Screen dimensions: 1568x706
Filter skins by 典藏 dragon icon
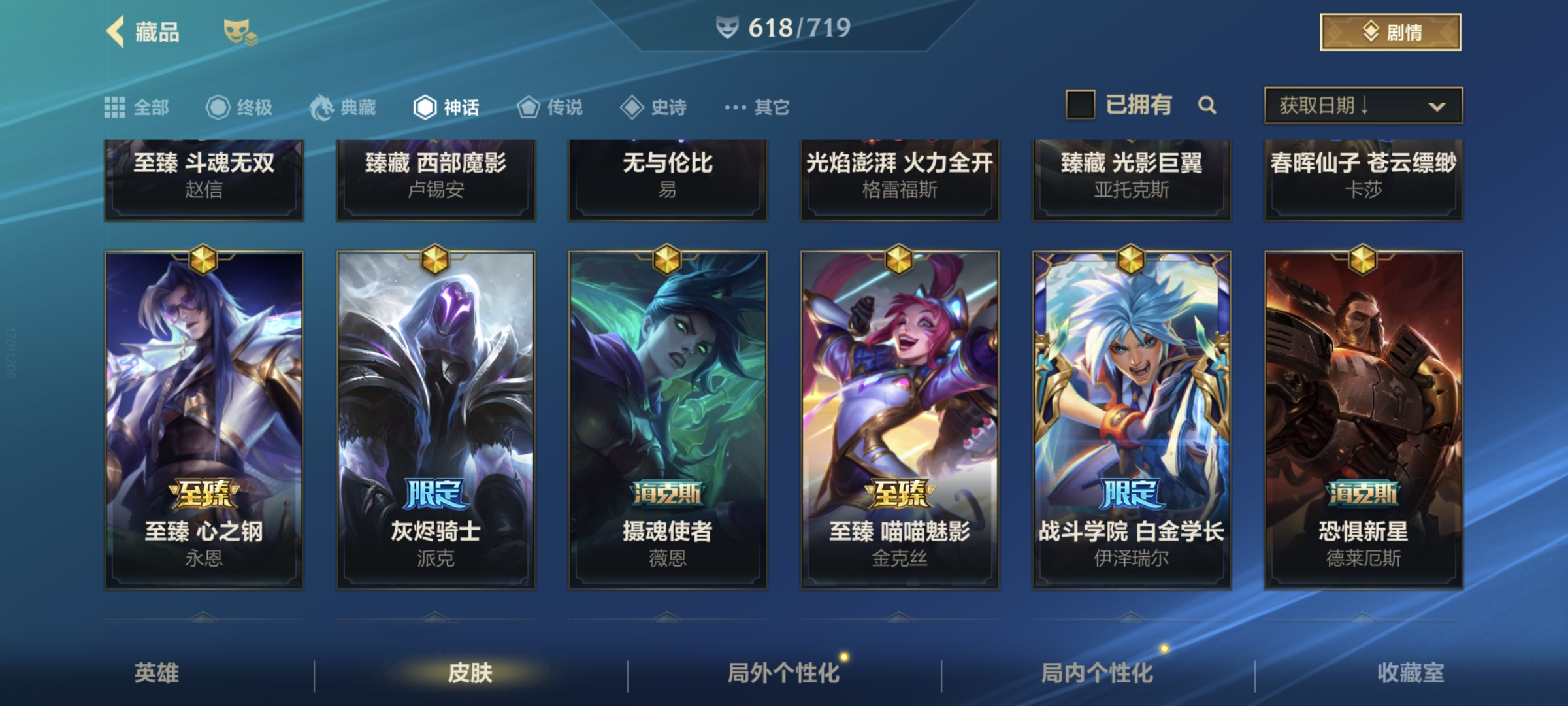342,107
